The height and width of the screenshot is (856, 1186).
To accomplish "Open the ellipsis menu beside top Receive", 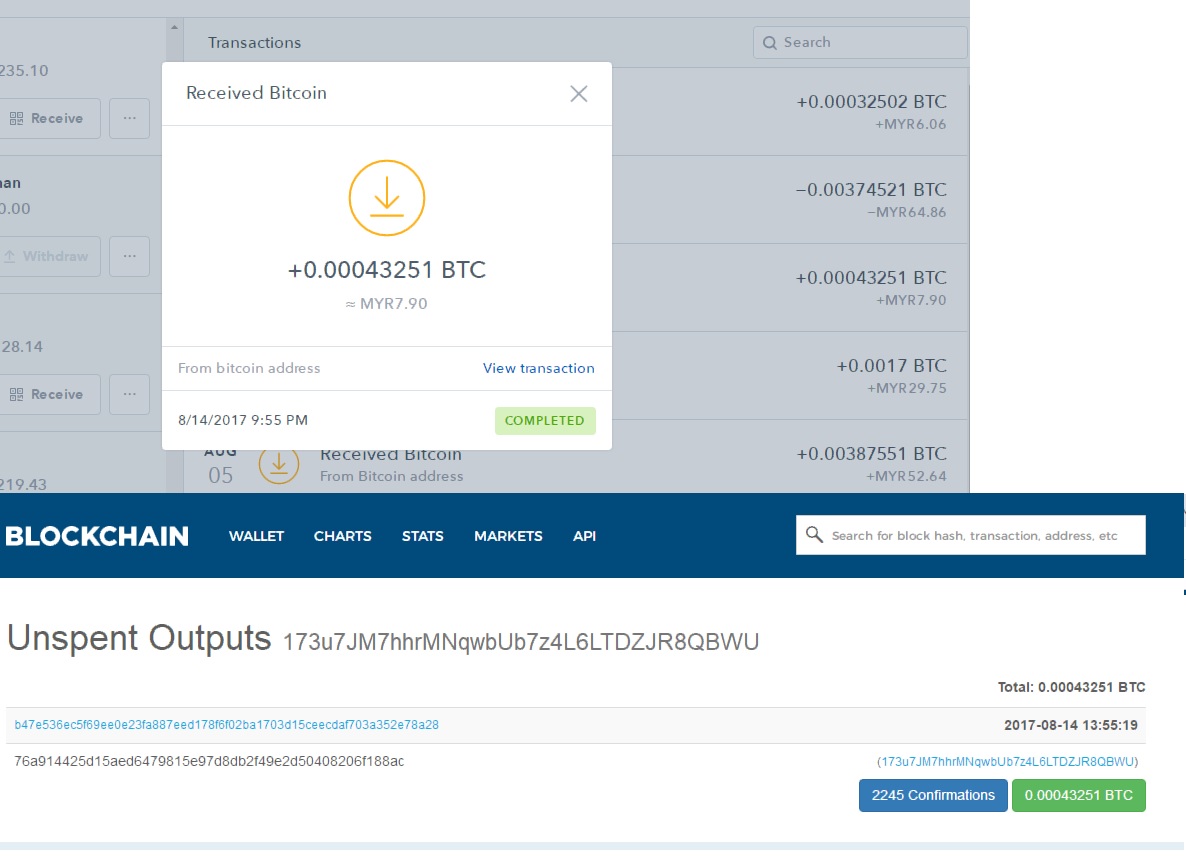I will pyautogui.click(x=129, y=118).
